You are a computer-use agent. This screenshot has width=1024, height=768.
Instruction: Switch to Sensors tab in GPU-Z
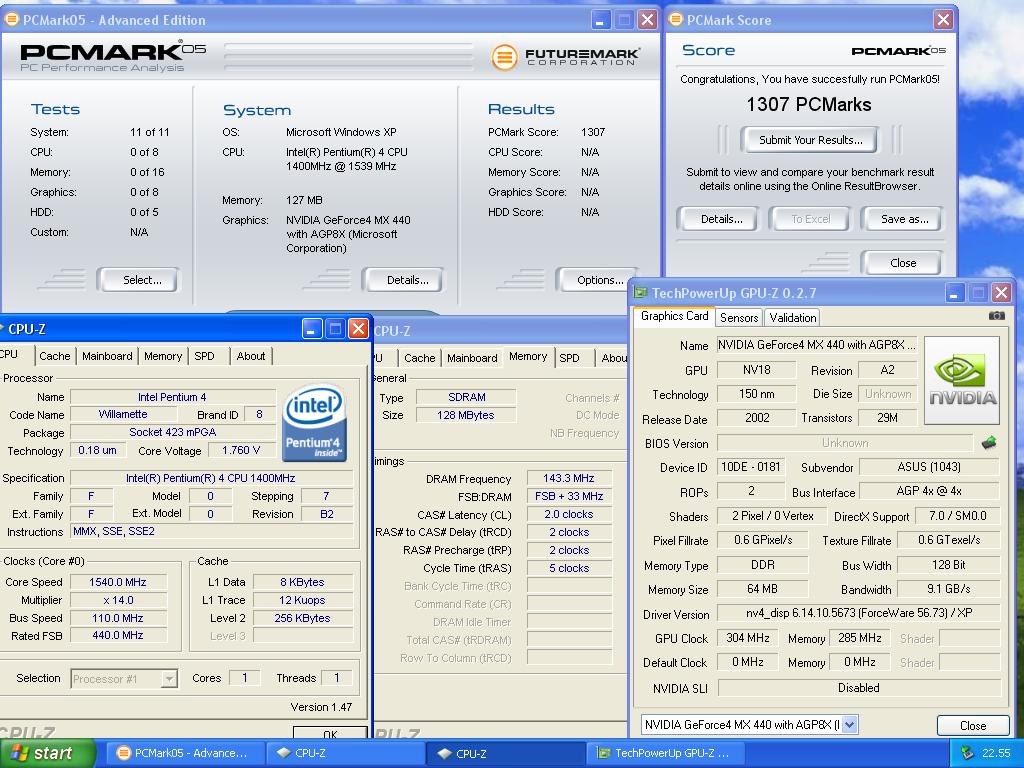point(739,318)
